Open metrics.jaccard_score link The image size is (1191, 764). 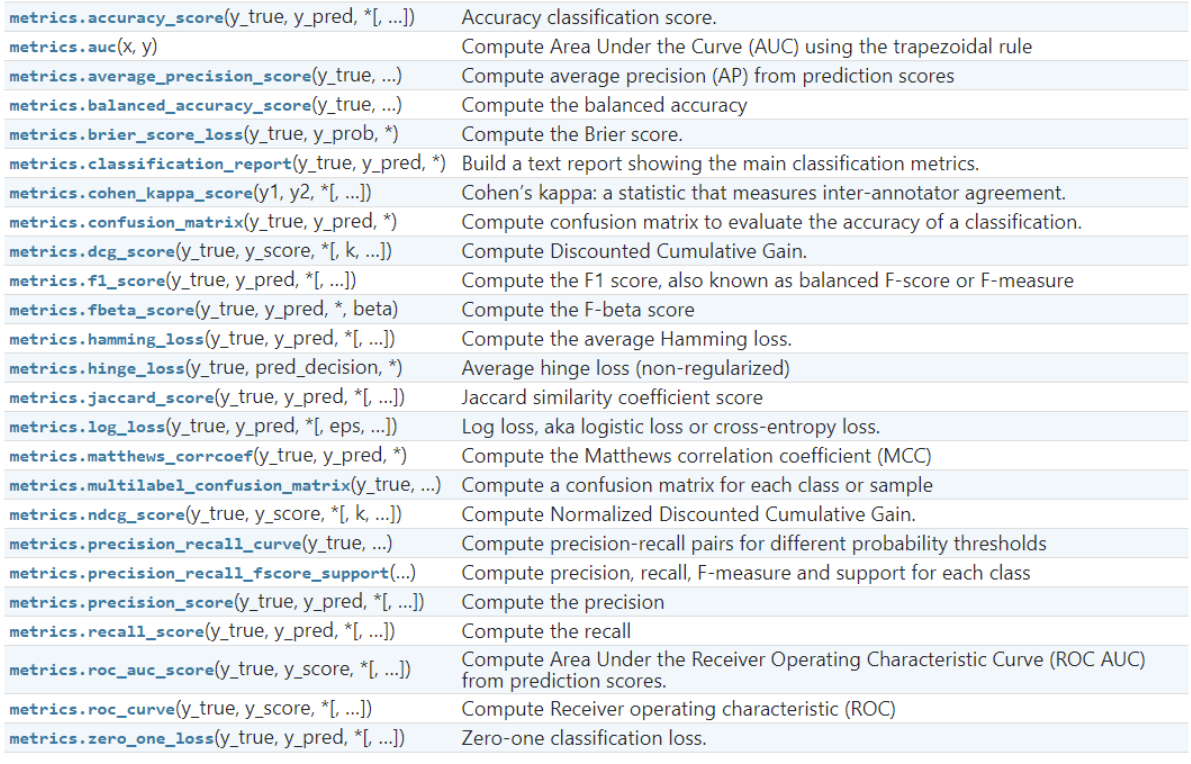[112, 398]
